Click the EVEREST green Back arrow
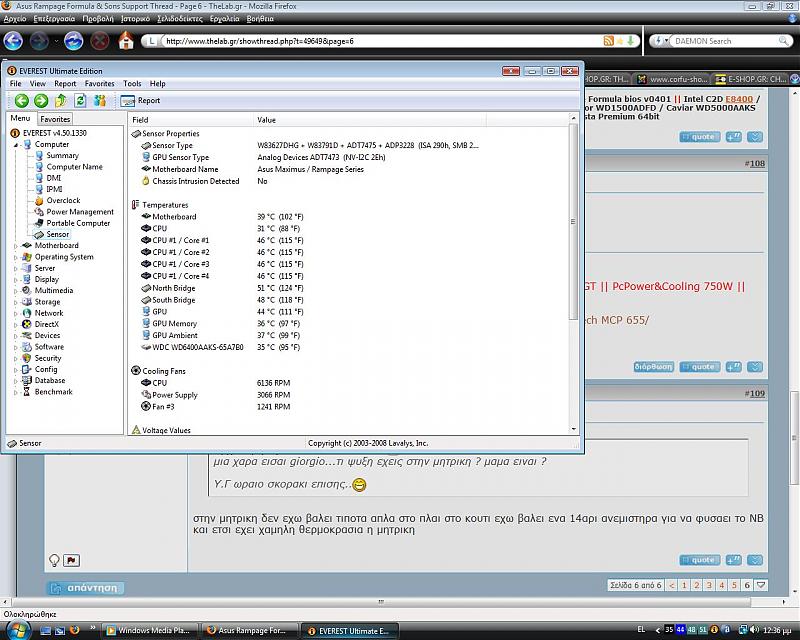Viewport: 800px width, 640px height. point(21,101)
